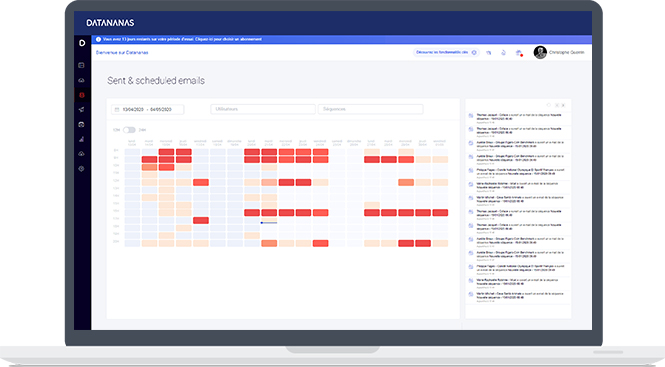Open the settings gear in left sidebar

81,168
